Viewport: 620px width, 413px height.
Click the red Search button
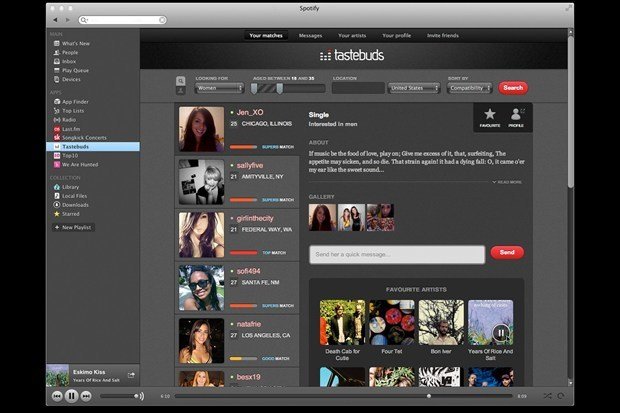[x=513, y=88]
